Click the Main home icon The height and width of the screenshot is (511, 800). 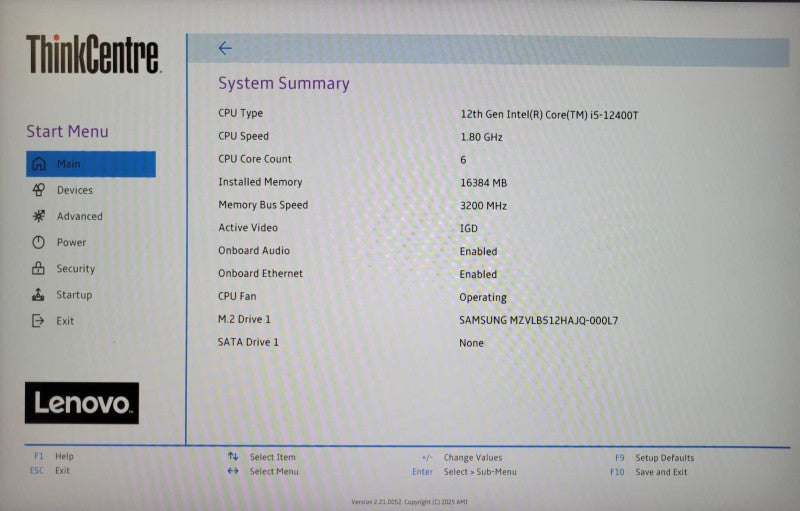coord(39,164)
